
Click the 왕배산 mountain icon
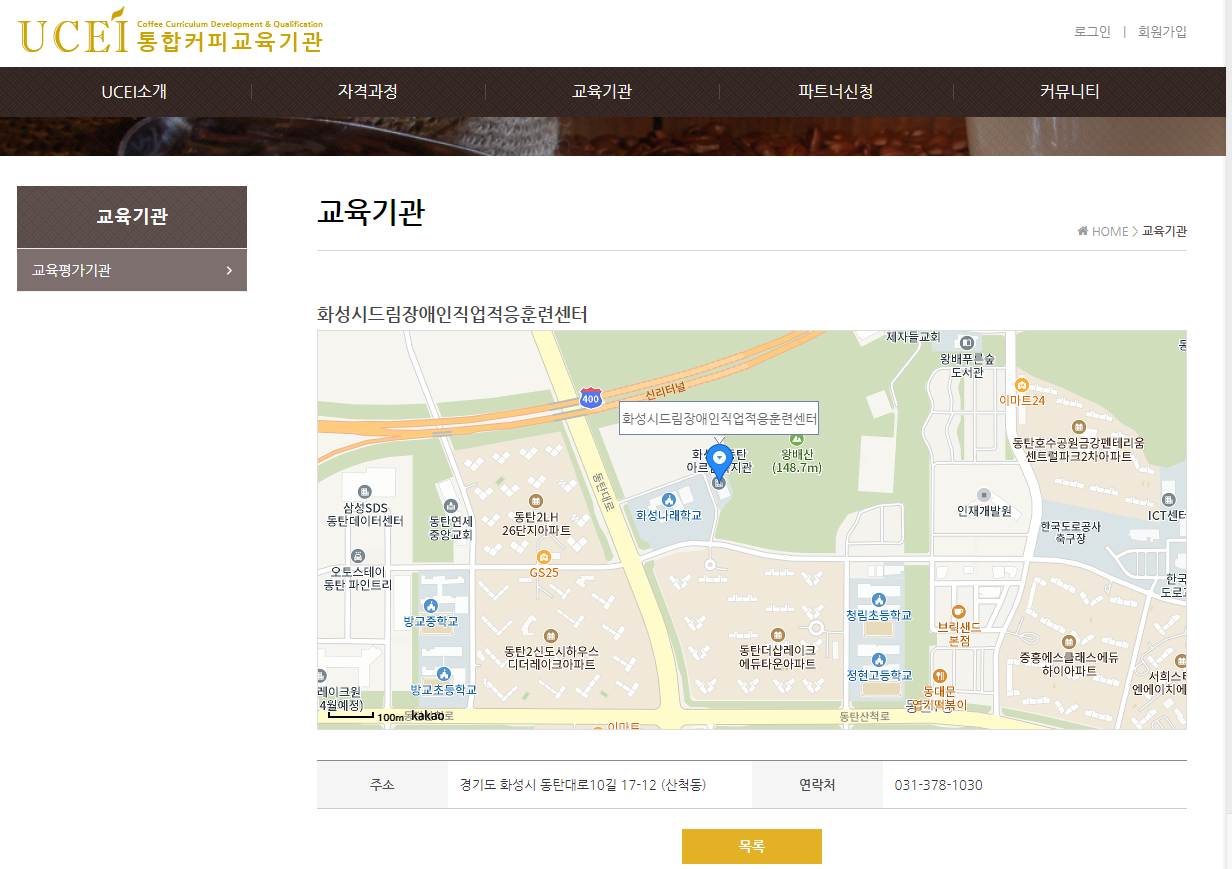pos(797,438)
